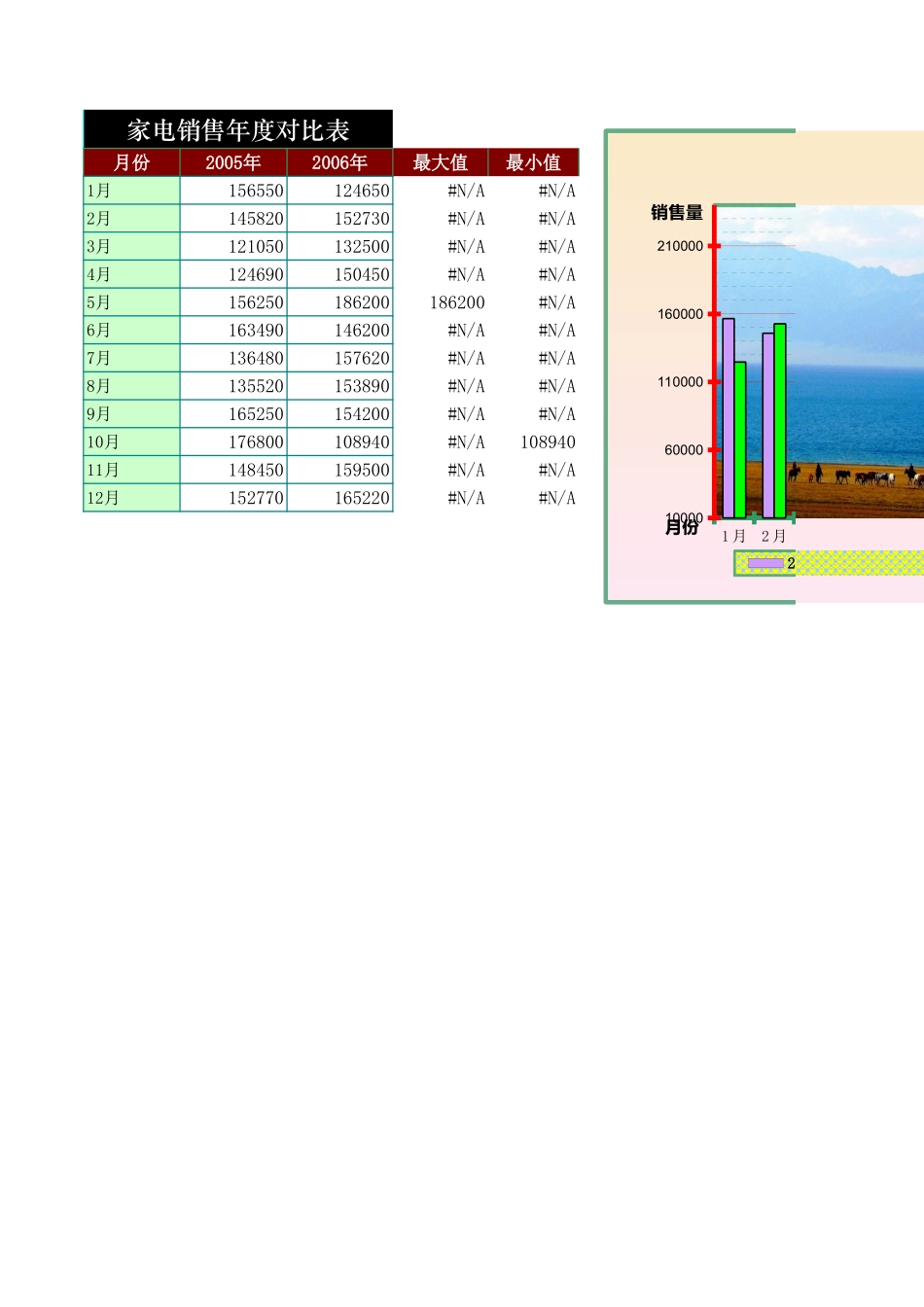924x1307 pixels.
Task: Click the green 2月 bar in chart
Action: [x=780, y=420]
